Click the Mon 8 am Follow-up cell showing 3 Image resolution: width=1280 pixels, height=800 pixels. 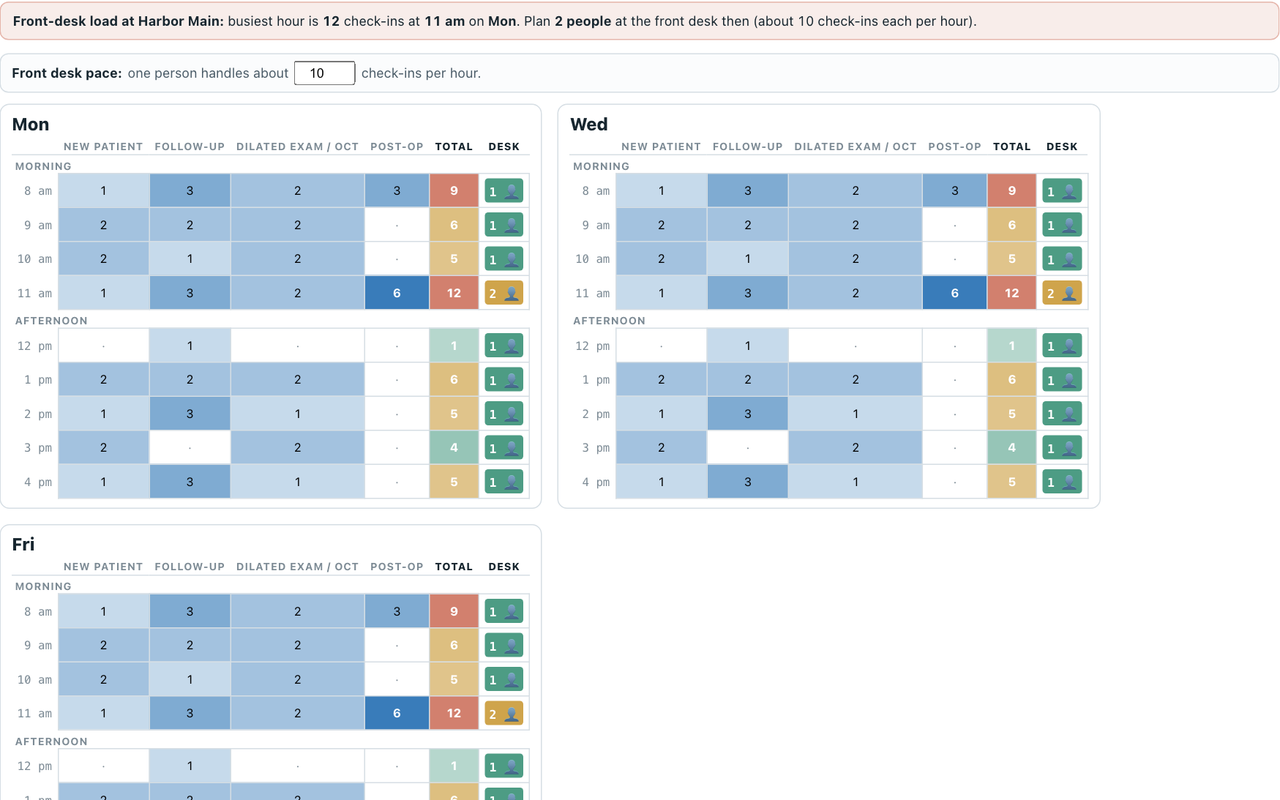click(x=190, y=191)
